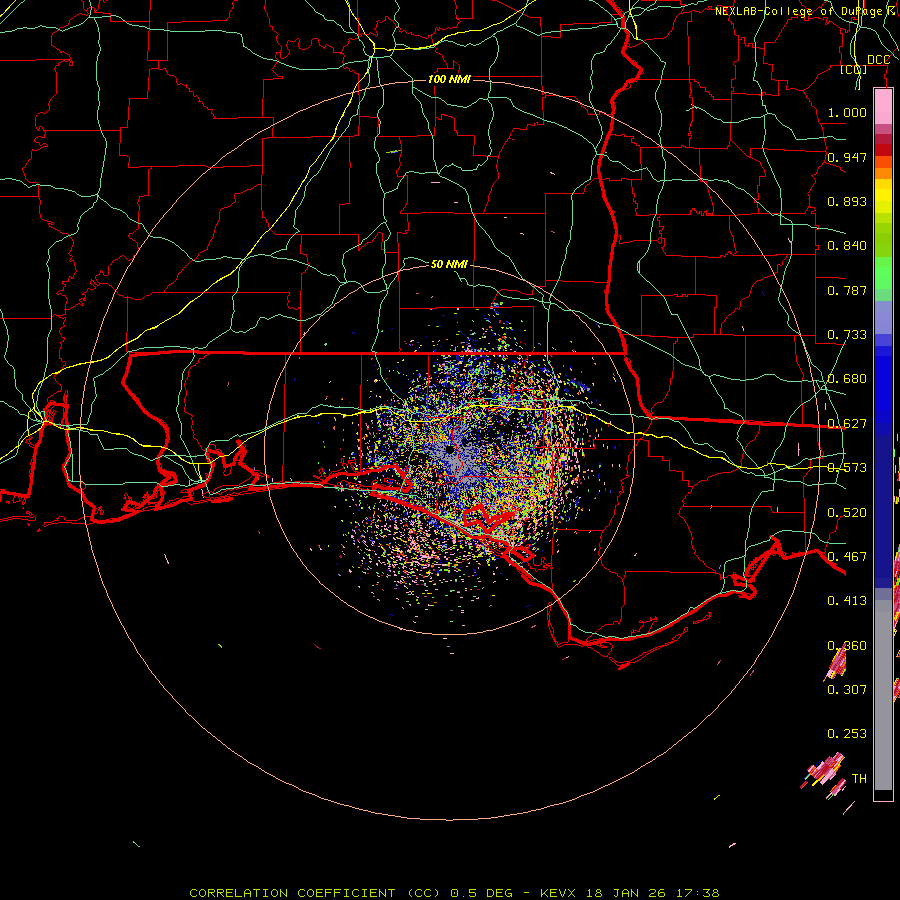
Task: Click the TH threshold label on the scale
Action: tap(859, 779)
